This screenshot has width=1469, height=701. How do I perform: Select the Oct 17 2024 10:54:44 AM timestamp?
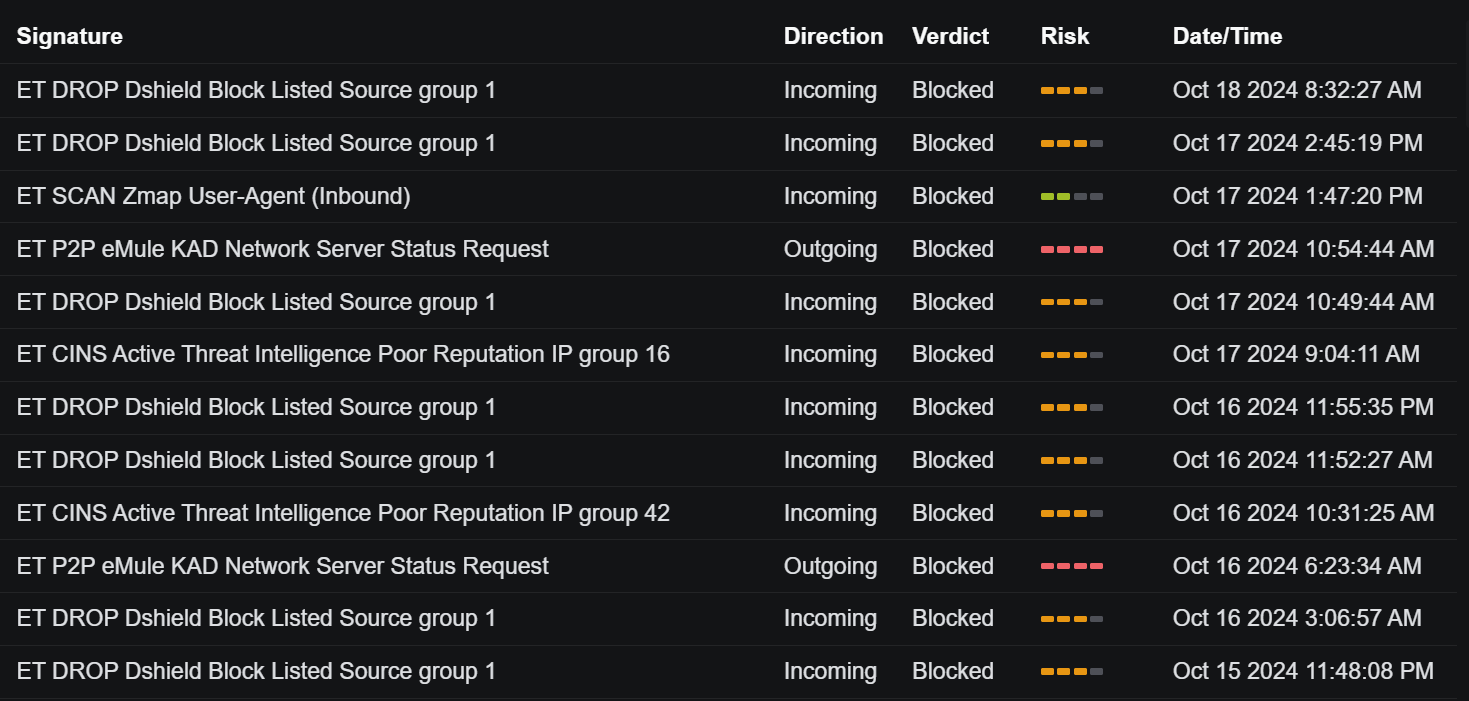point(1303,250)
